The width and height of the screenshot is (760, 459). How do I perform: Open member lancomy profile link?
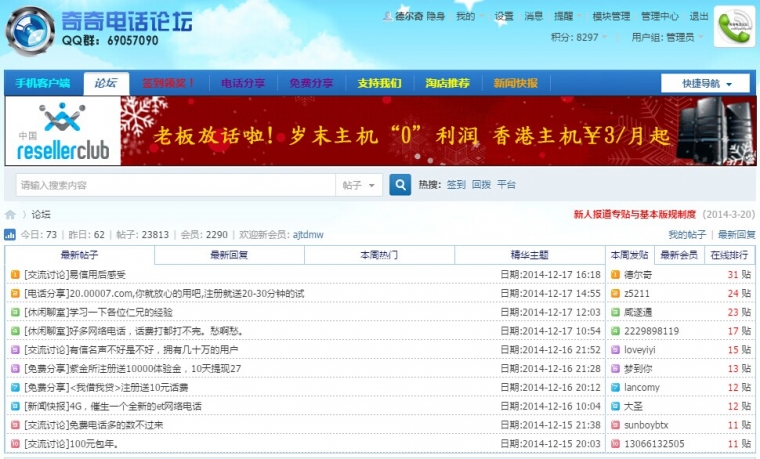[x=642, y=388]
